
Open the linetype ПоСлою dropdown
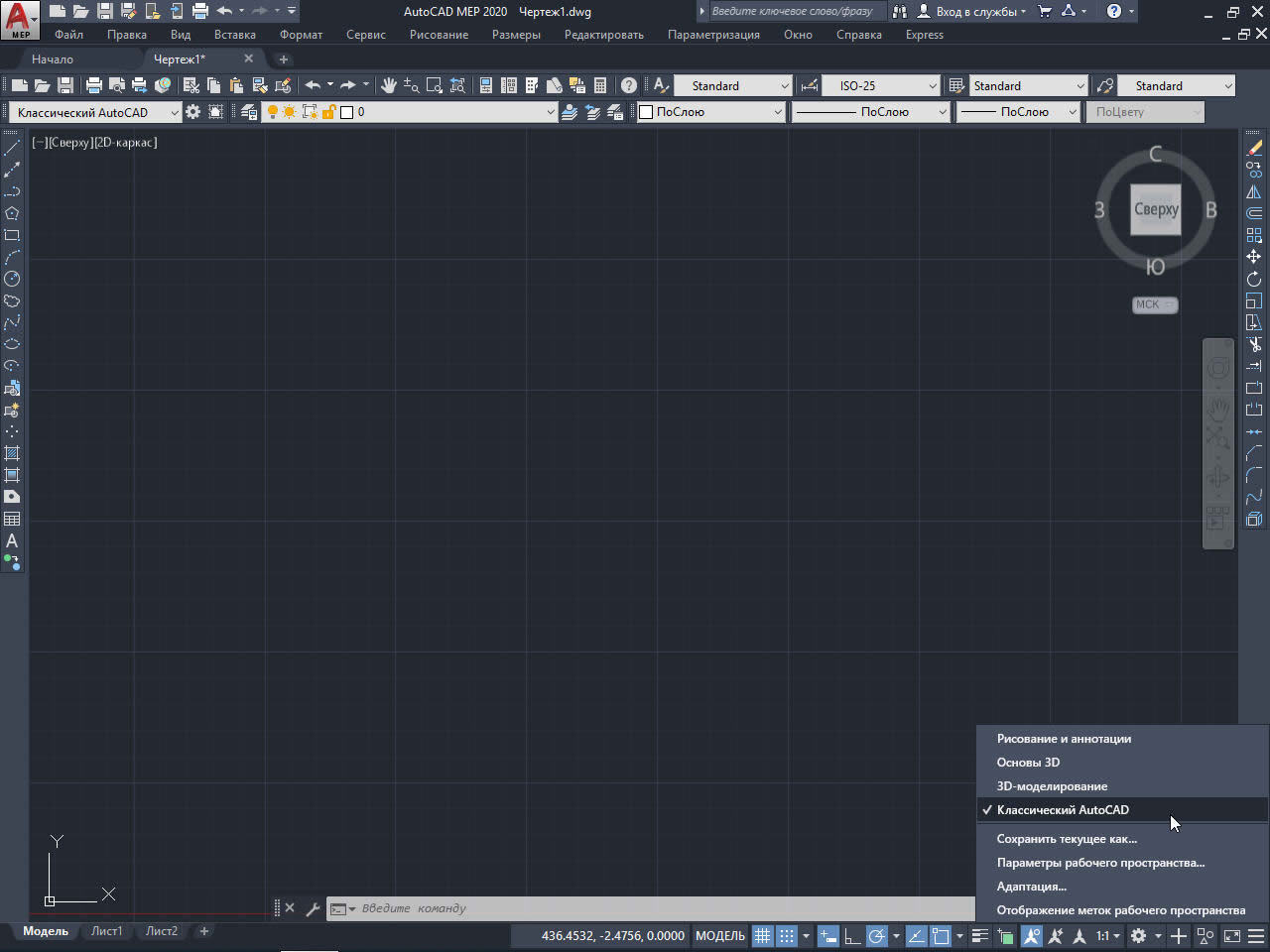click(x=870, y=112)
